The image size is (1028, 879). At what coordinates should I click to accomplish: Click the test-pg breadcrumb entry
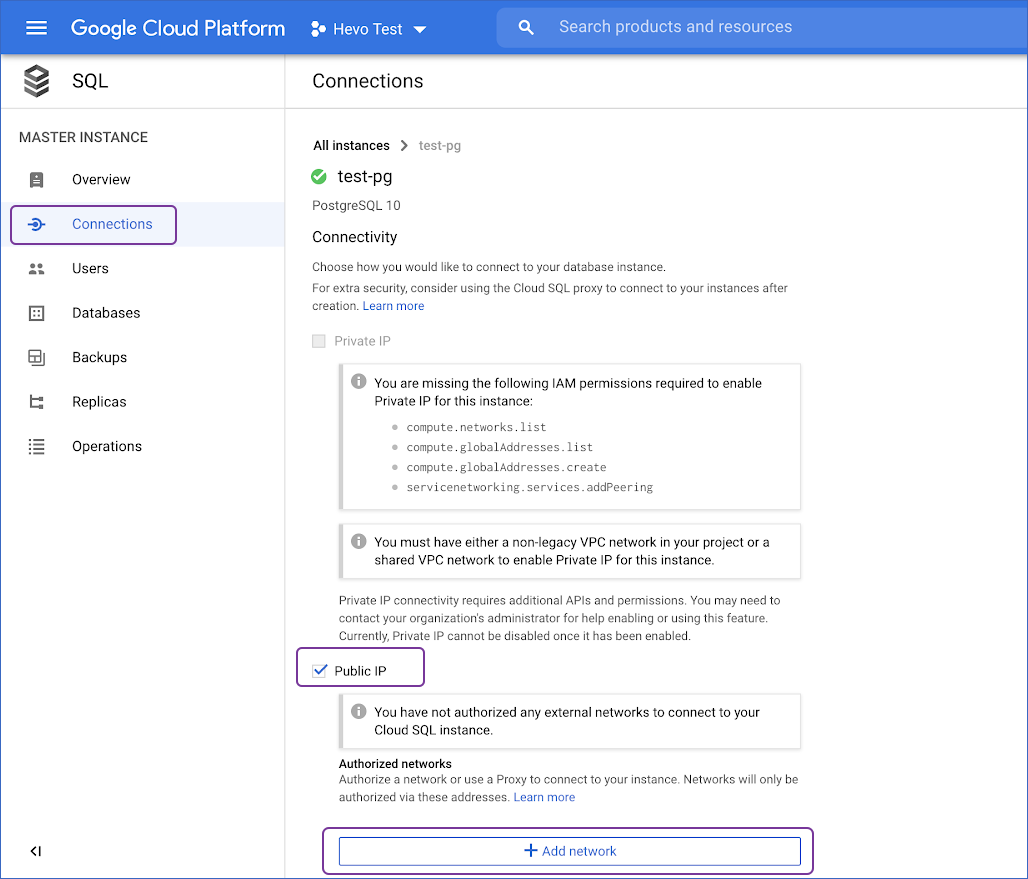tap(440, 146)
